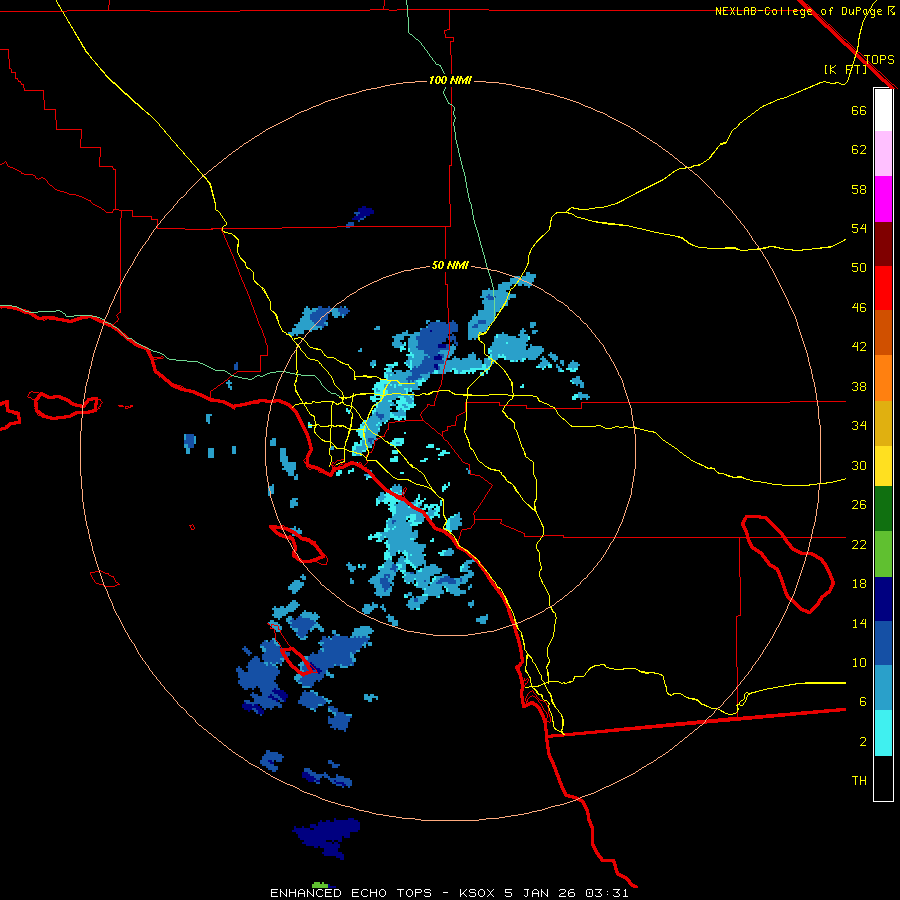Click the legend value "2"
The width and height of the screenshot is (900, 900).
(x=863, y=742)
